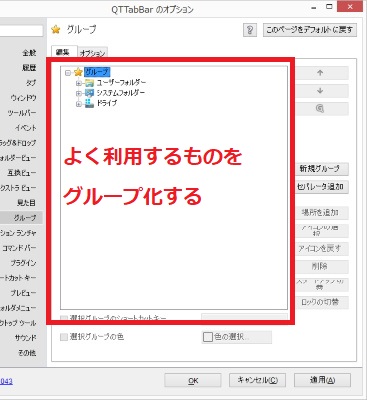Image resolution: width=367 pixels, height=400 pixels.
Task: Click the help question mark icon
Action: 250,30
